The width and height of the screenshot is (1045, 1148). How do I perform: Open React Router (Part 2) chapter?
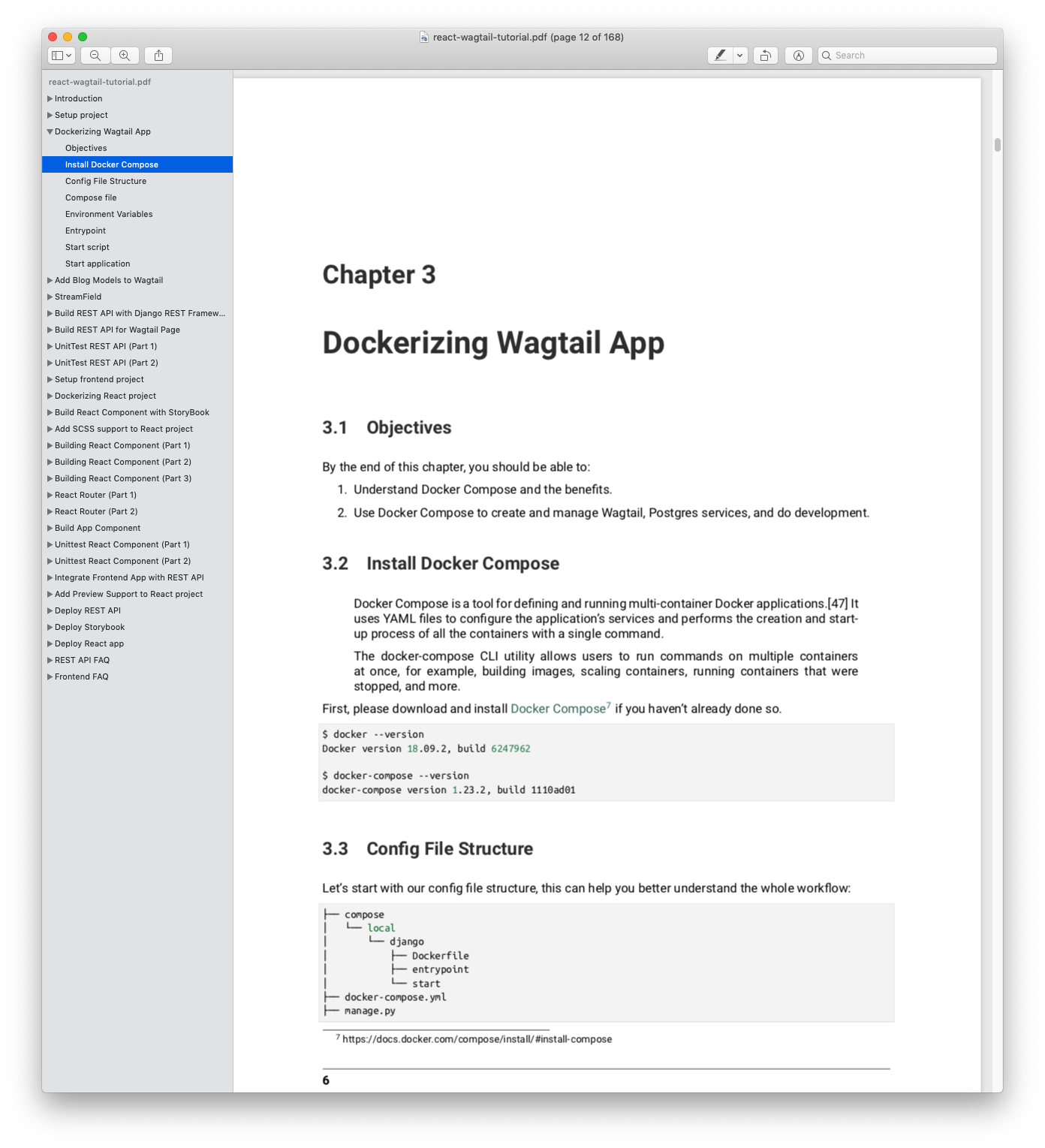coord(137,511)
